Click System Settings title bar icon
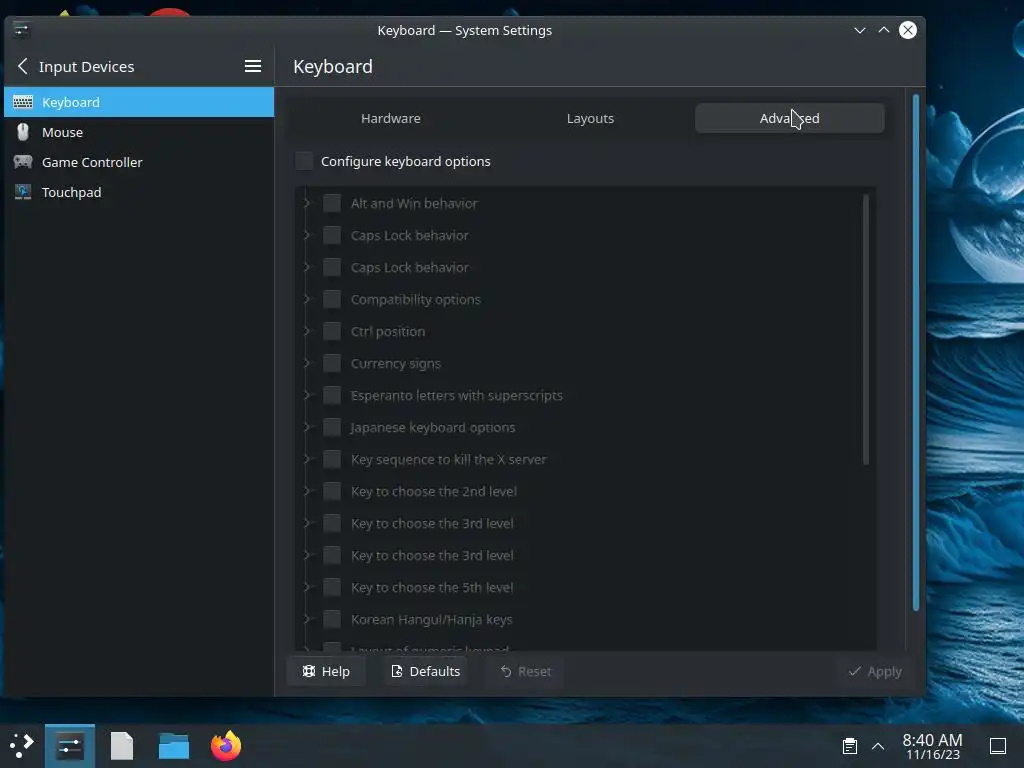 pos(21,30)
